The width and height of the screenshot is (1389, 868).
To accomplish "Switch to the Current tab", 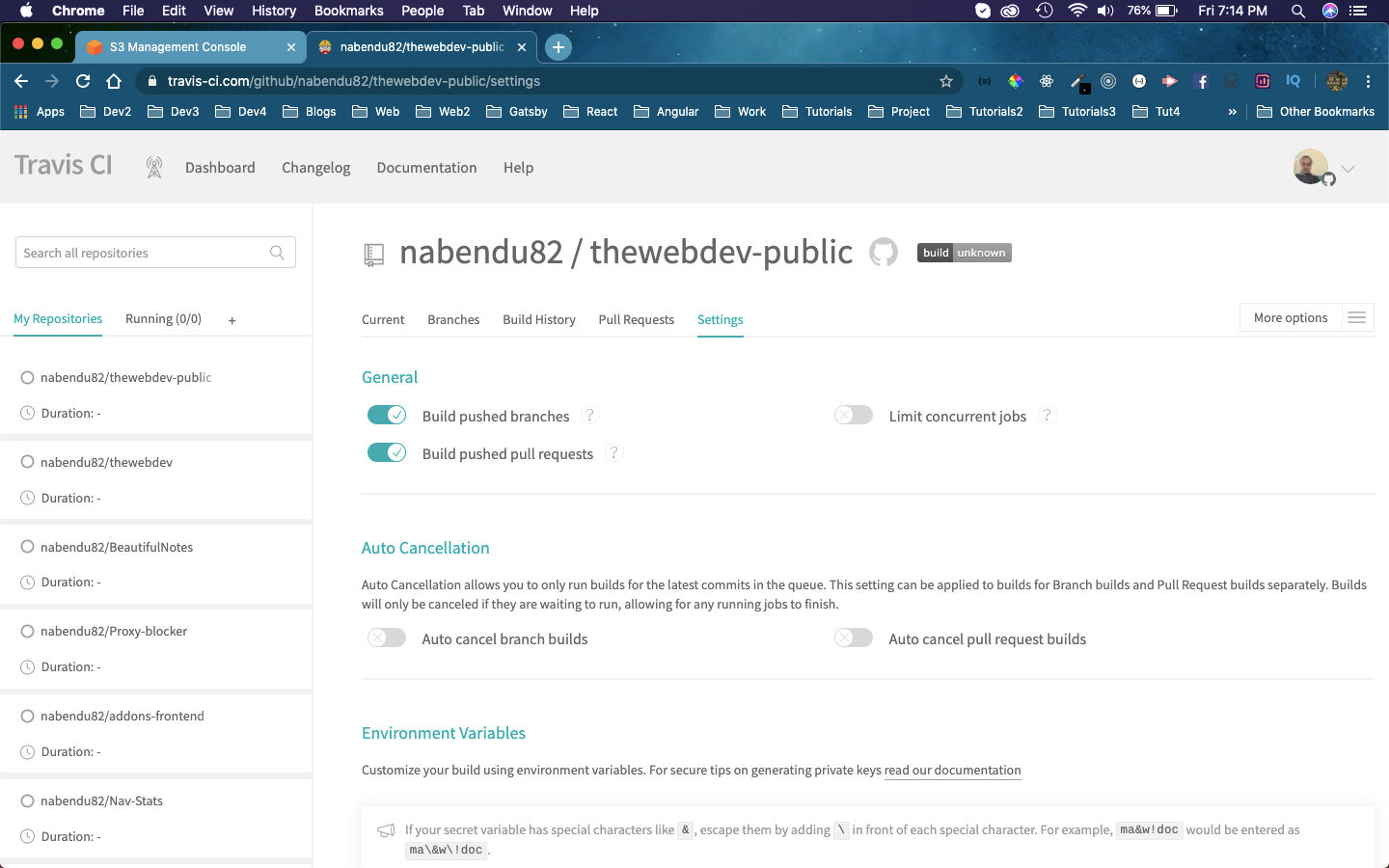I will tap(383, 319).
